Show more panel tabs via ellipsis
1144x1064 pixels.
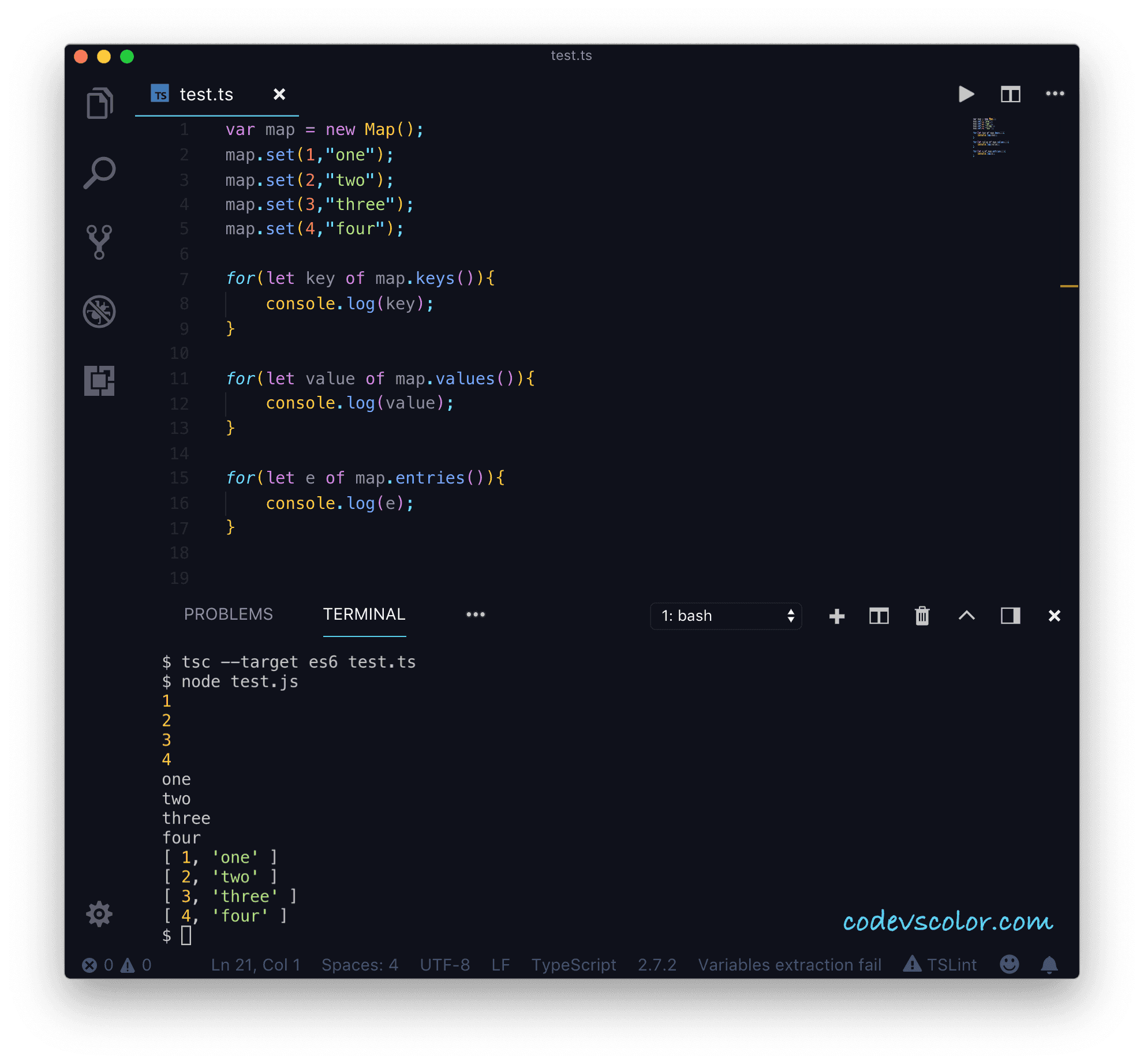(476, 615)
